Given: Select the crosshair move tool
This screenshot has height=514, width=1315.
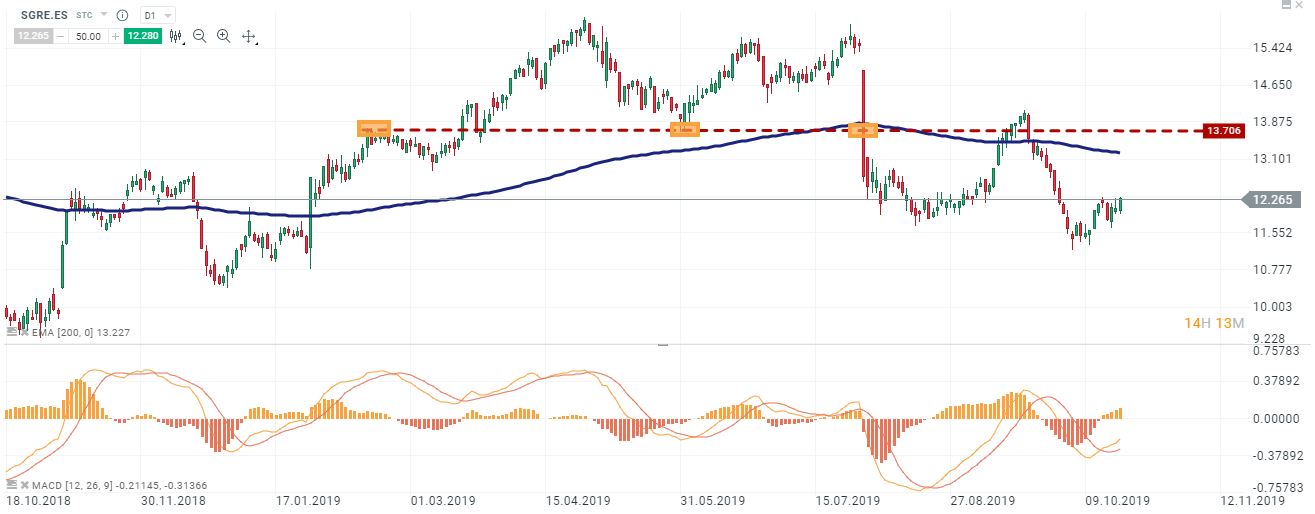Looking at the screenshot, I should 249,37.
